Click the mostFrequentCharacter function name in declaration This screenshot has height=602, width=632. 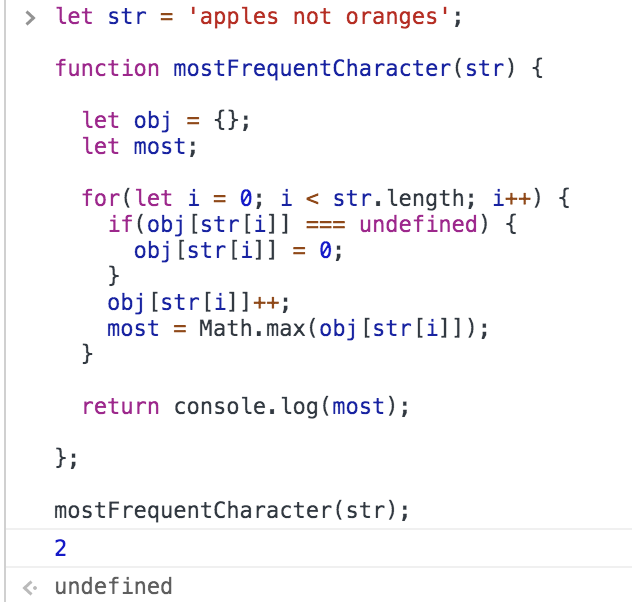click(x=312, y=69)
